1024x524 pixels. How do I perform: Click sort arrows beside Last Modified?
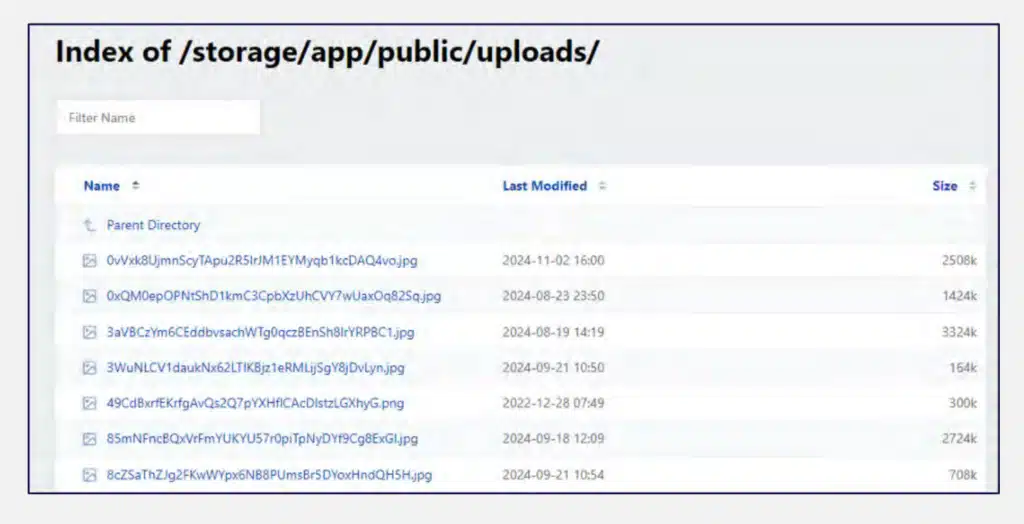pyautogui.click(x=602, y=186)
